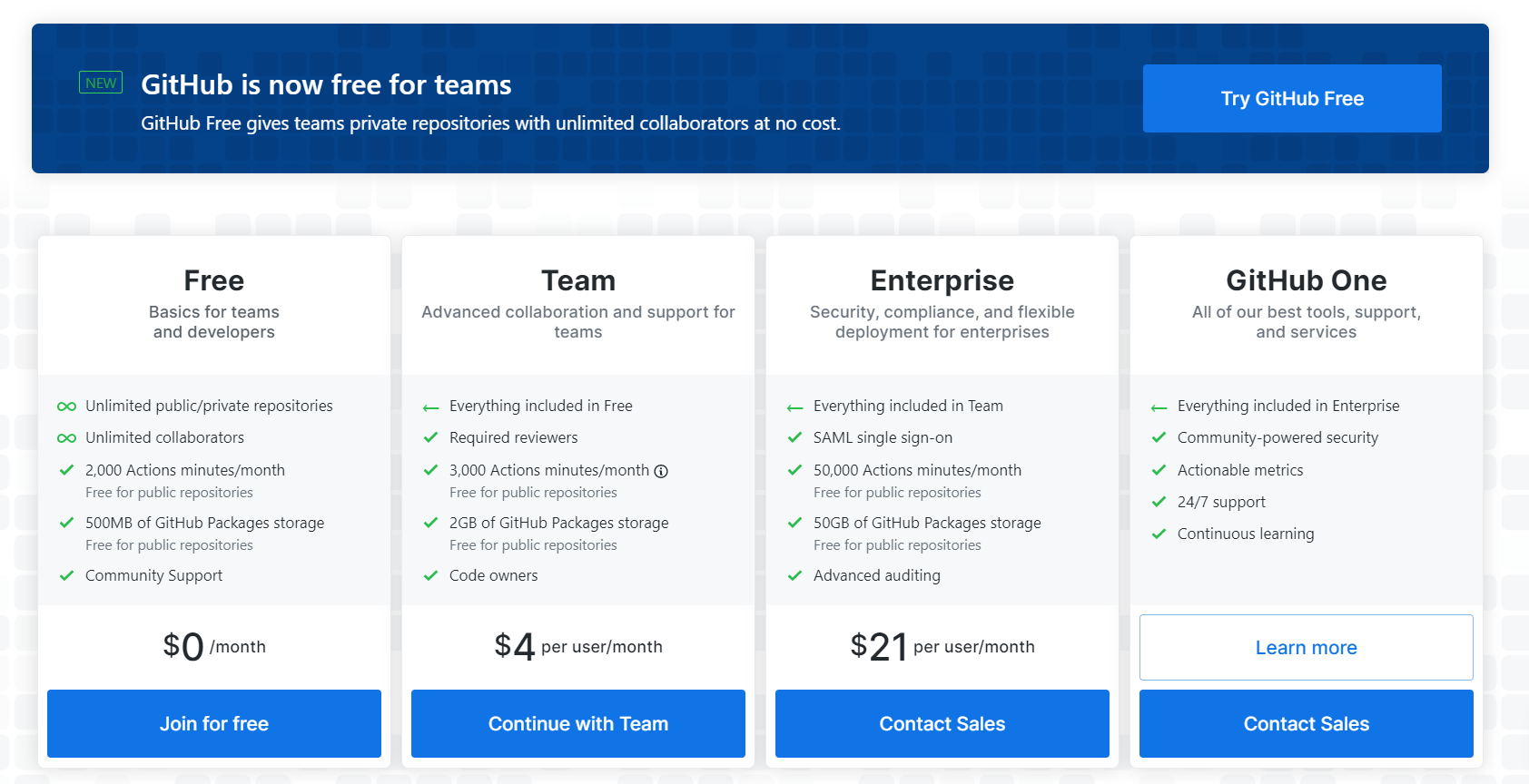Click the 'GitHub is now free for teams' heading
This screenshot has width=1529, height=784.
326,84
